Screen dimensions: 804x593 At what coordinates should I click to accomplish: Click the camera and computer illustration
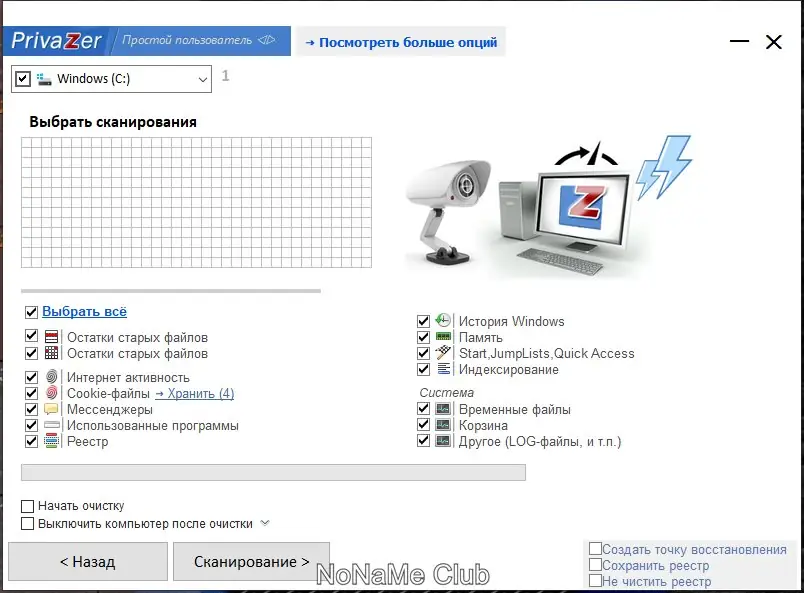point(549,208)
